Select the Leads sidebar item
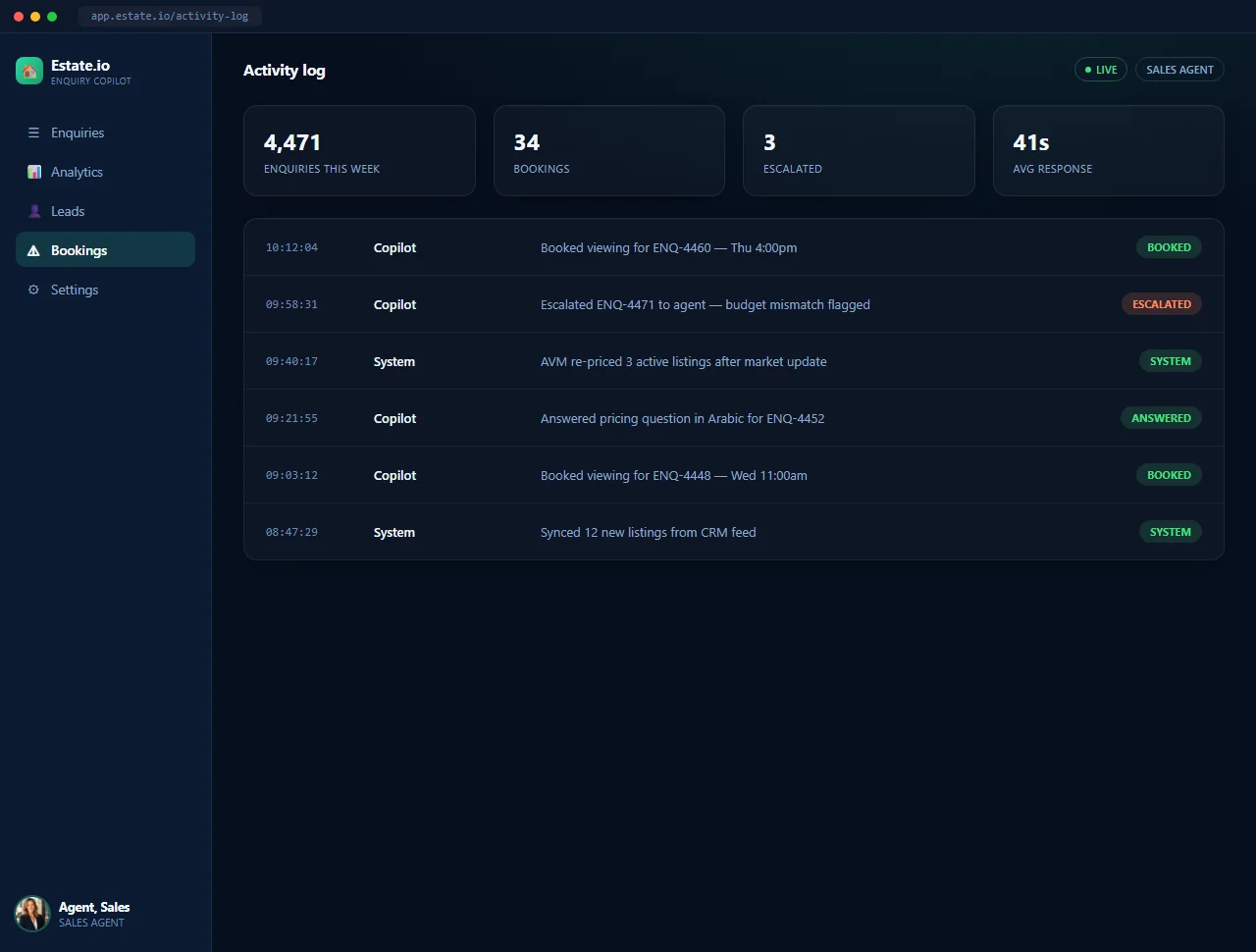This screenshot has height=952, width=1256. pos(105,211)
